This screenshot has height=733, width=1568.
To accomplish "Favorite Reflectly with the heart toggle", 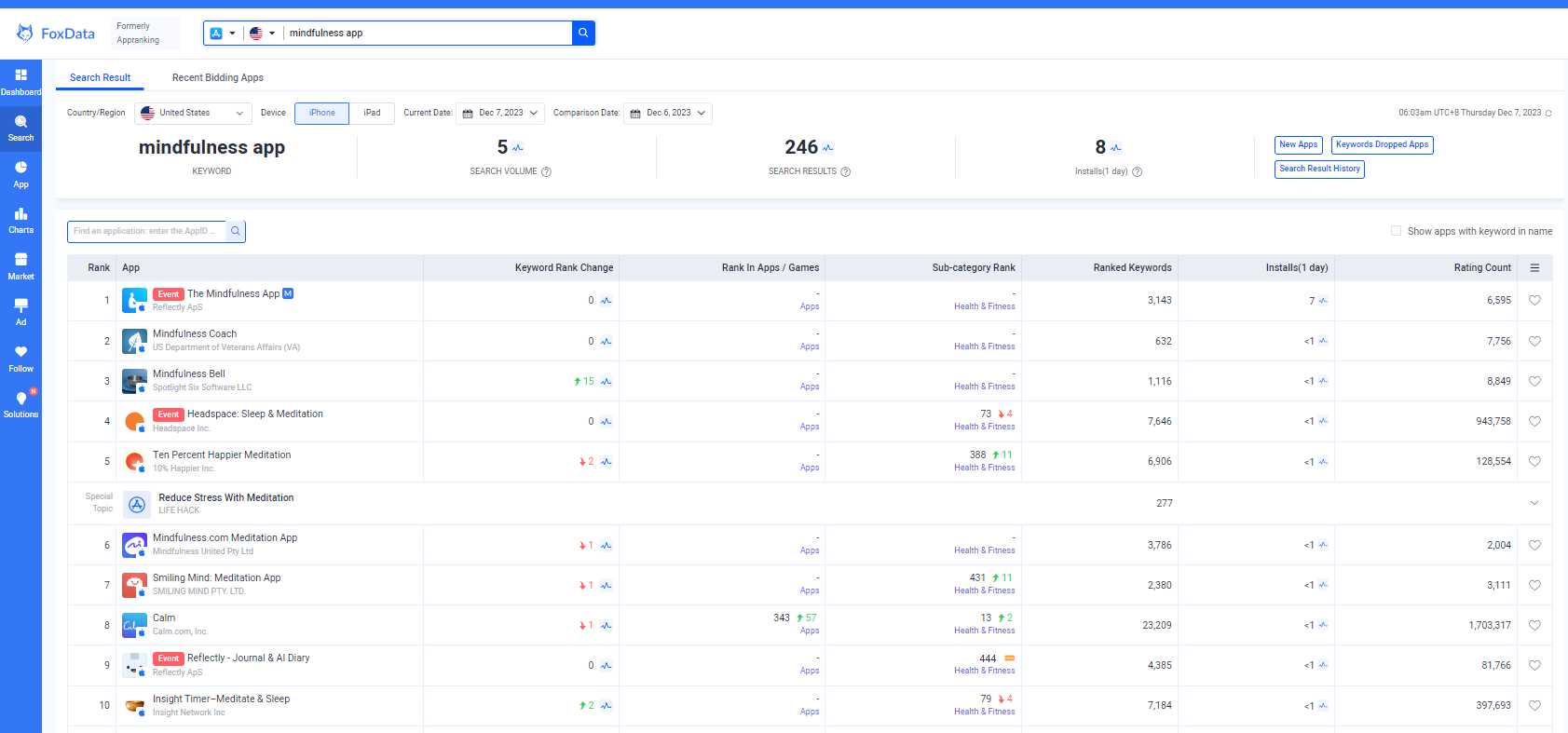I will click(1534, 665).
